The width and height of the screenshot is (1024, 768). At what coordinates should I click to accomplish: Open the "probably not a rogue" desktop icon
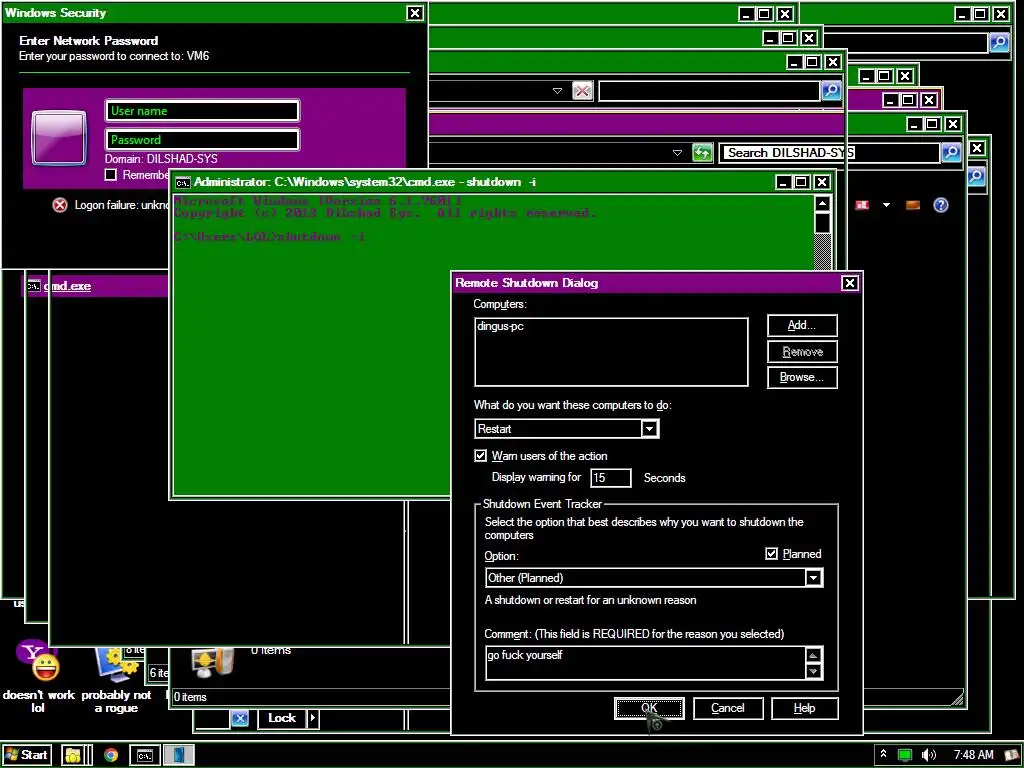[x=116, y=679]
